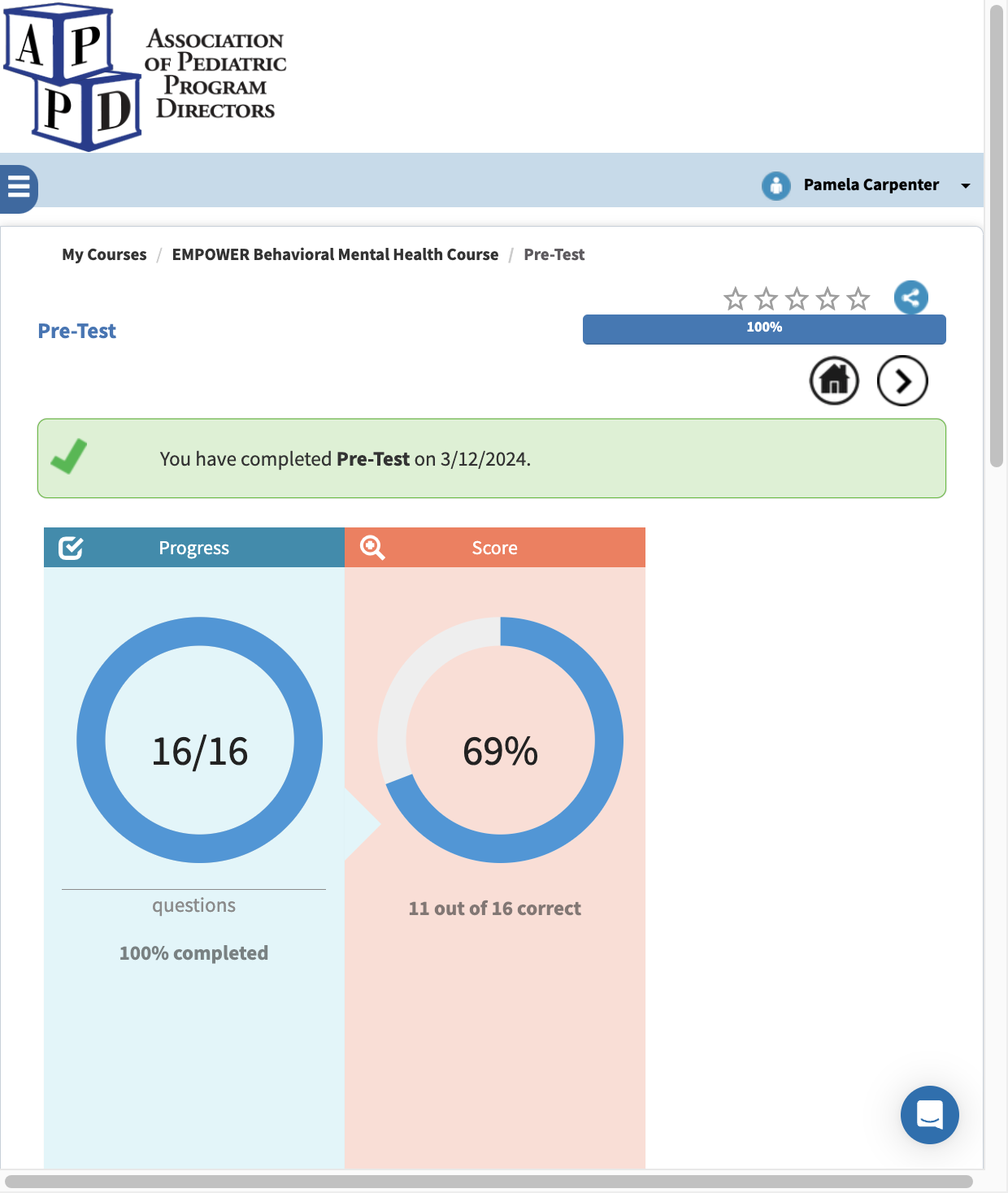The width and height of the screenshot is (1008, 1193).
Task: Click the checkbox icon beside Progress
Action: tap(71, 548)
